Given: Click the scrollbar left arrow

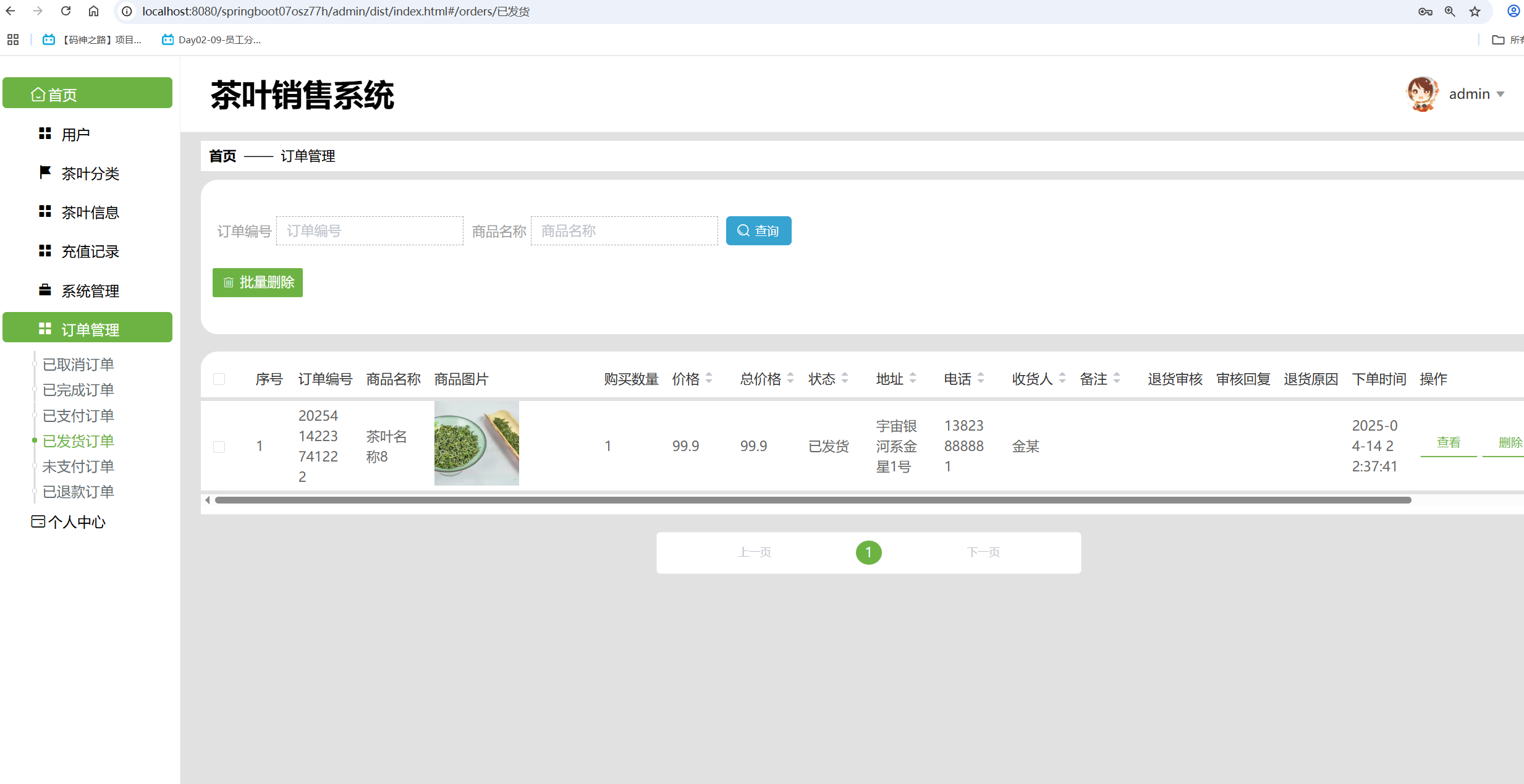Looking at the screenshot, I should (x=208, y=500).
